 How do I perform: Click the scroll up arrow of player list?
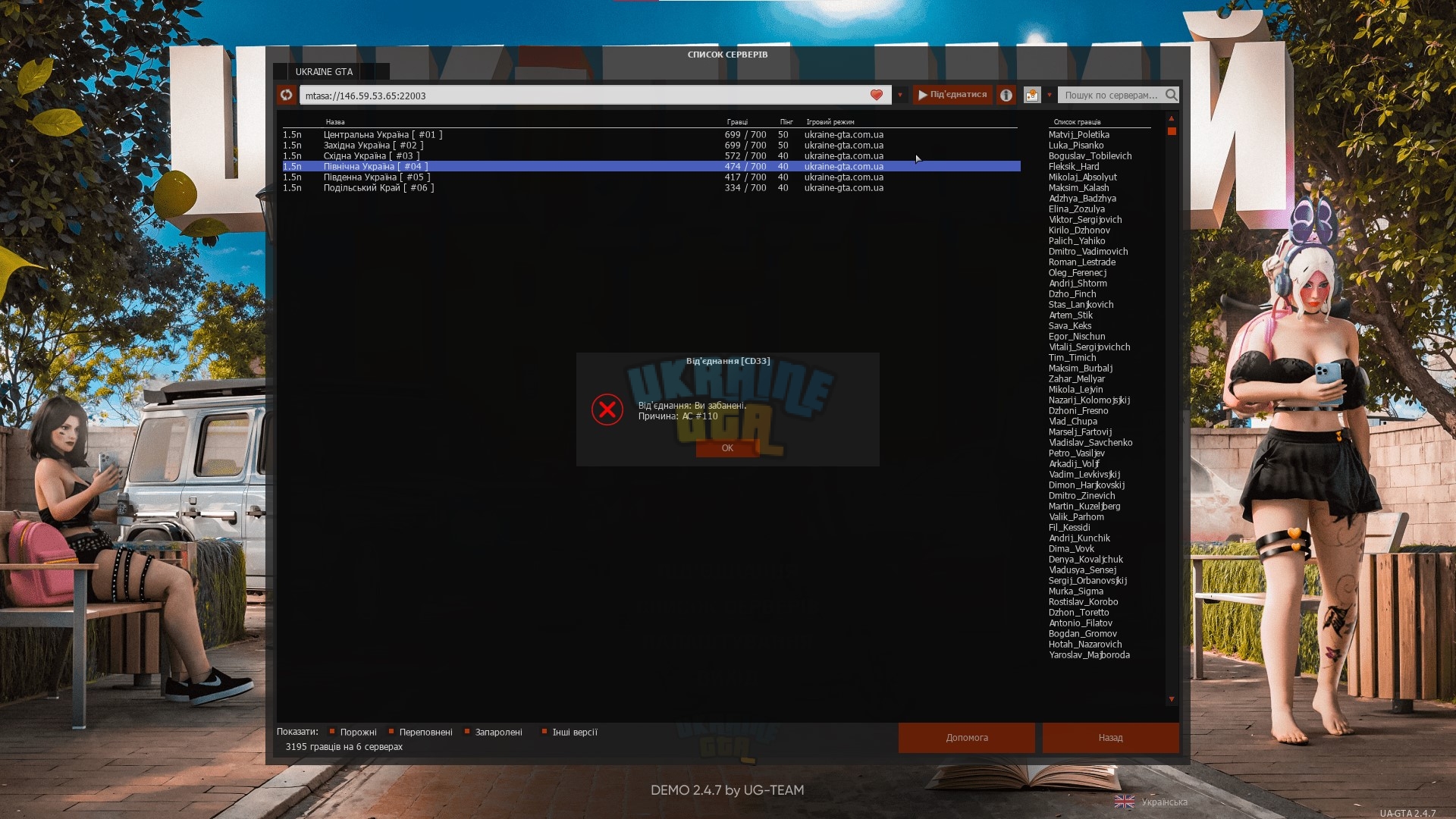click(1172, 119)
